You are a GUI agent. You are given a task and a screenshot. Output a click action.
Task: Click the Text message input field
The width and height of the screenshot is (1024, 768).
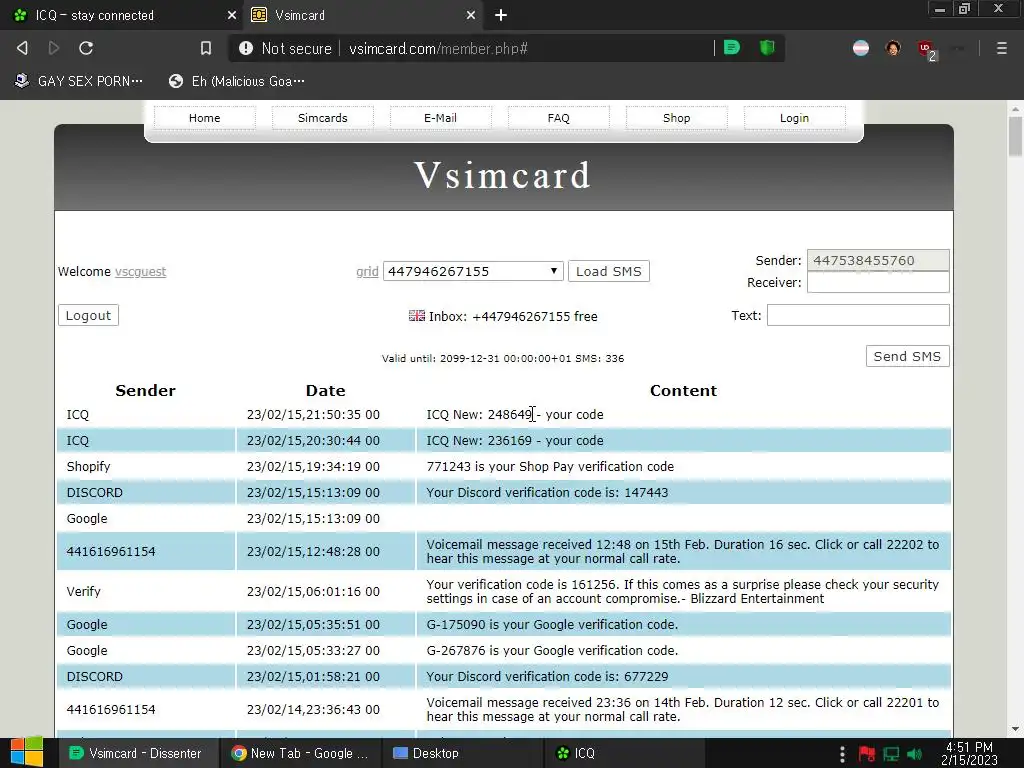click(857, 315)
